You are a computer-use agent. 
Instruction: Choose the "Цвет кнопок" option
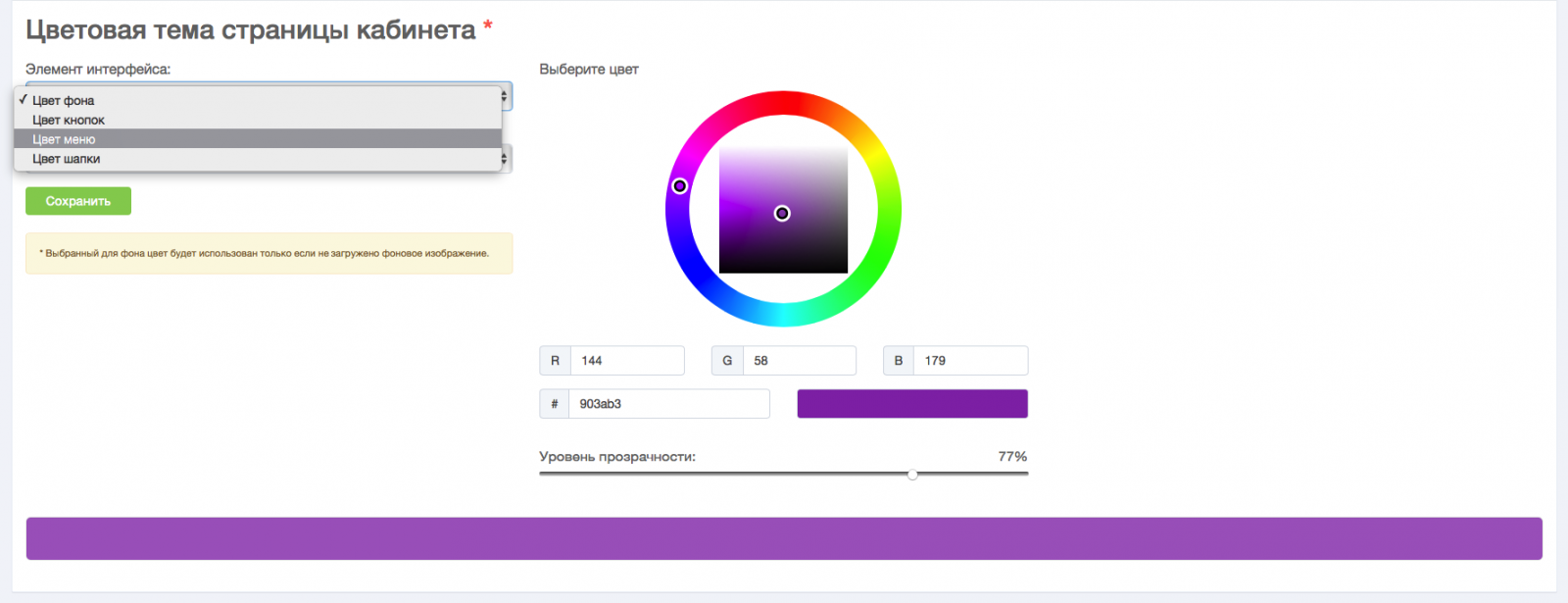(69, 120)
